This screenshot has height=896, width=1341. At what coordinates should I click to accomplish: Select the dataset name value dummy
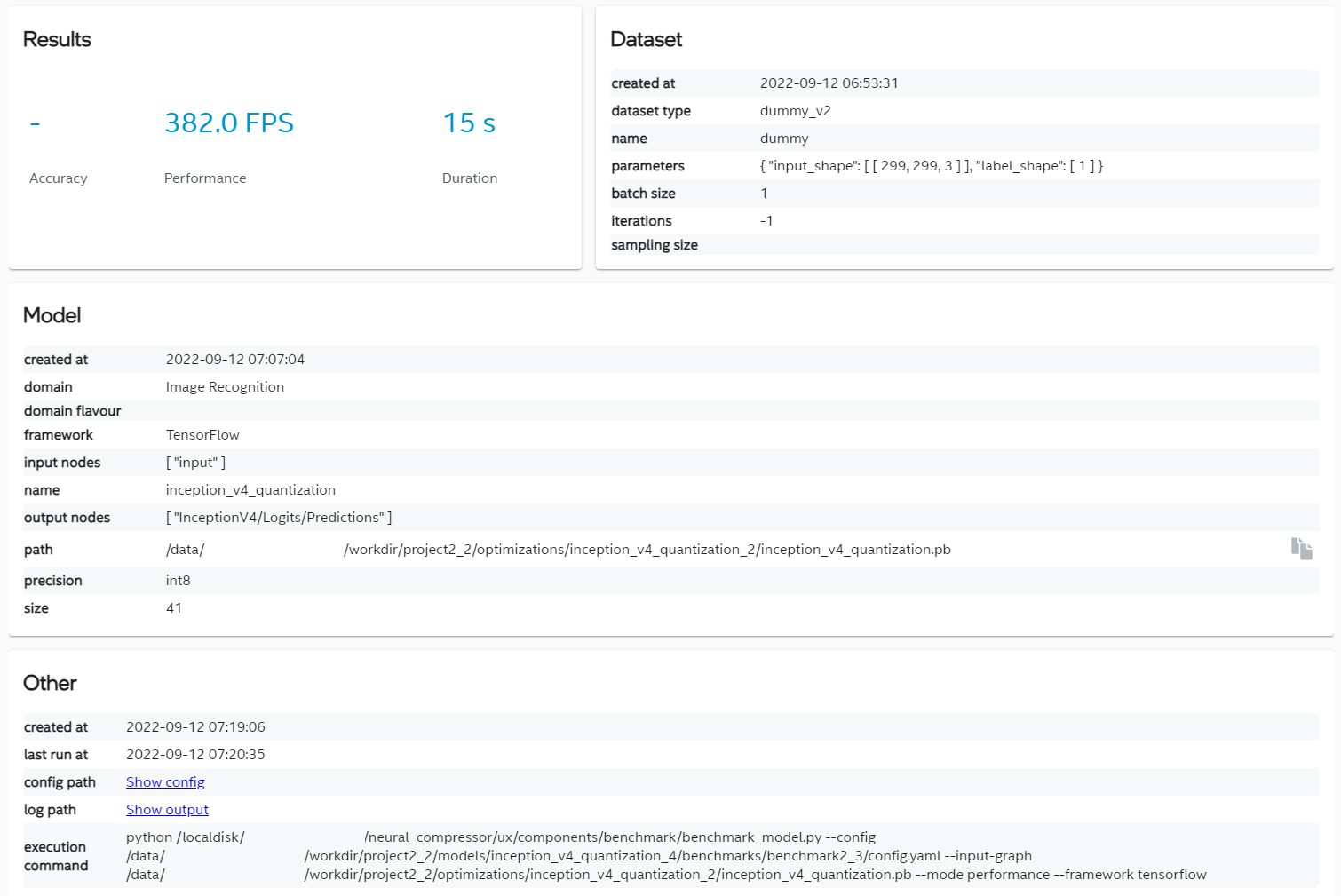(x=784, y=138)
